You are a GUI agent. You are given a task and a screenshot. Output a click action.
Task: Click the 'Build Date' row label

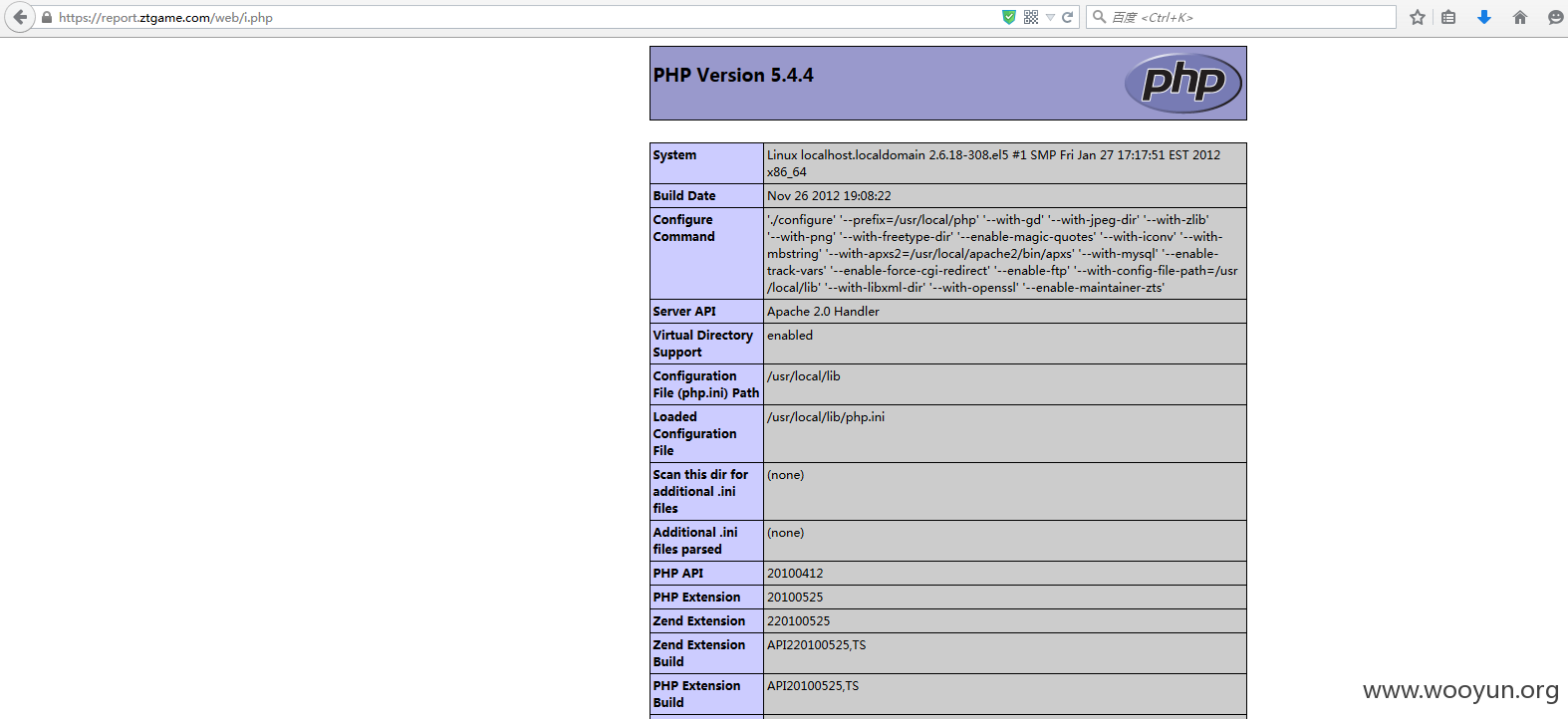[x=684, y=196]
